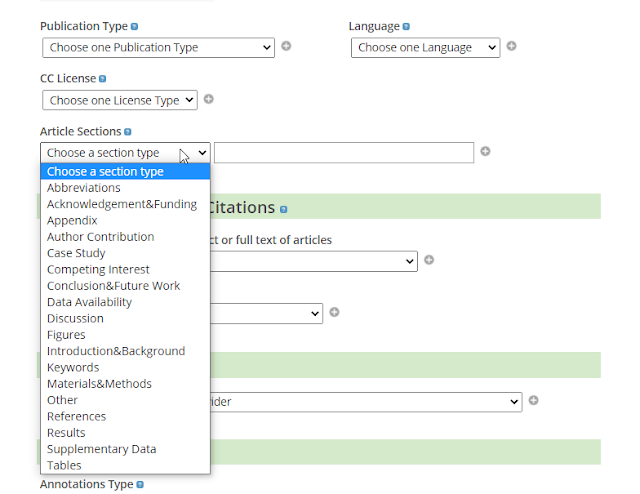Click the plus icon next to License Type
This screenshot has height=494, width=640.
209,99
